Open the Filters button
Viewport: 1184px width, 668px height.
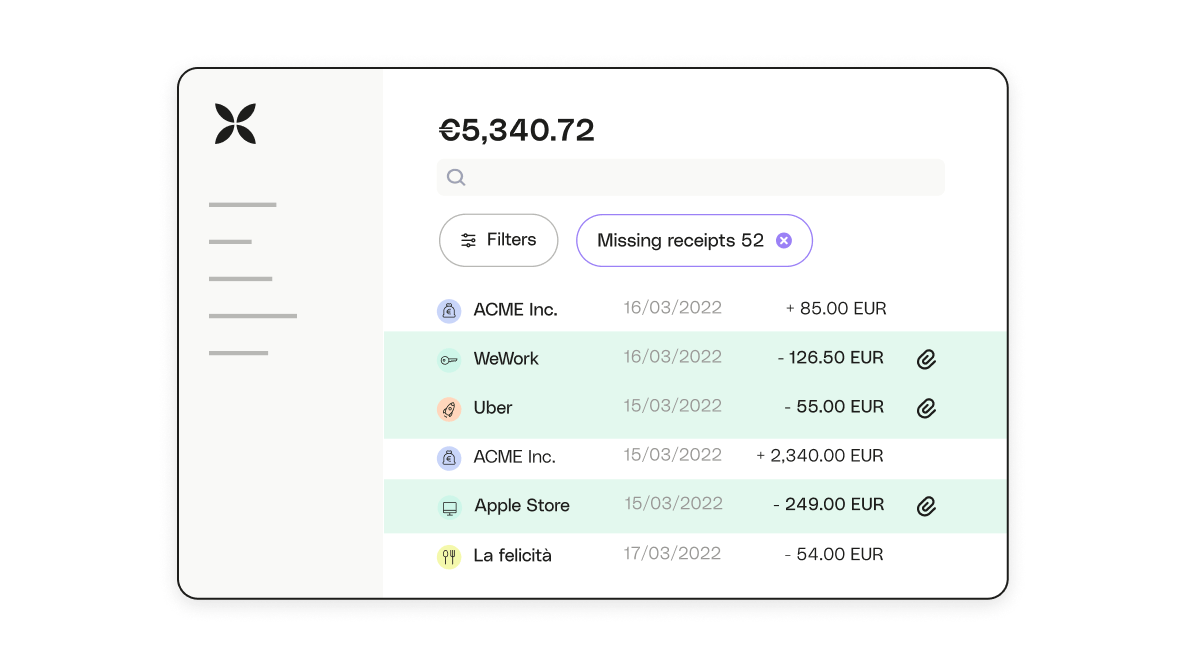498,240
